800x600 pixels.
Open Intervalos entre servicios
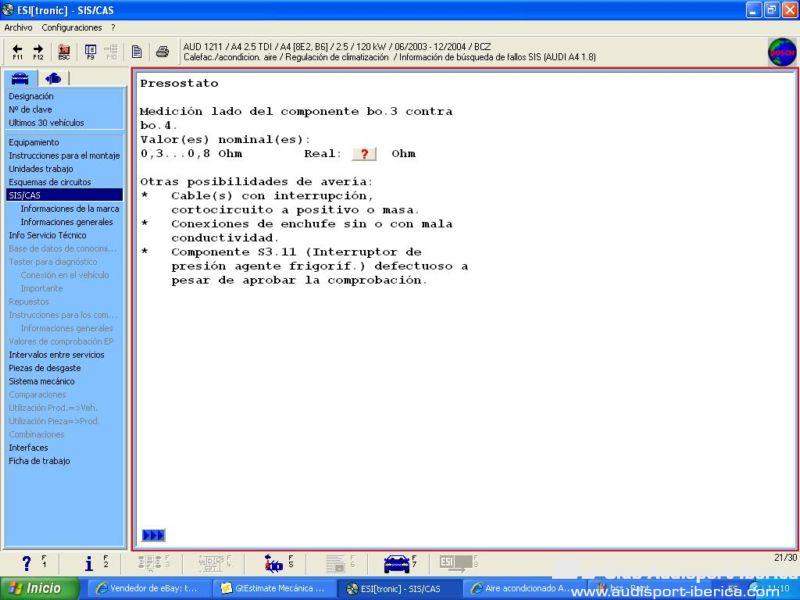point(56,355)
